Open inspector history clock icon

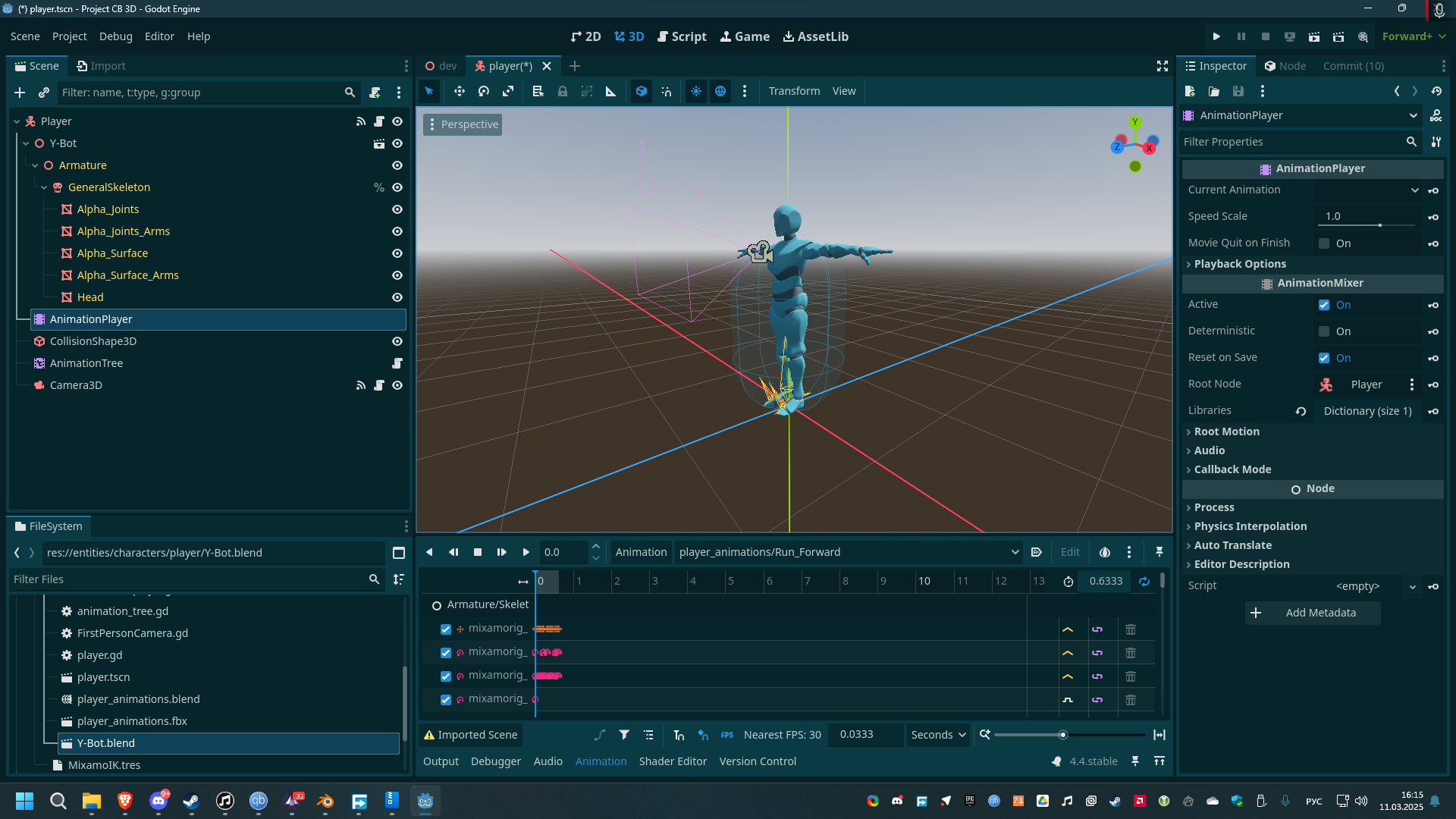(1436, 91)
